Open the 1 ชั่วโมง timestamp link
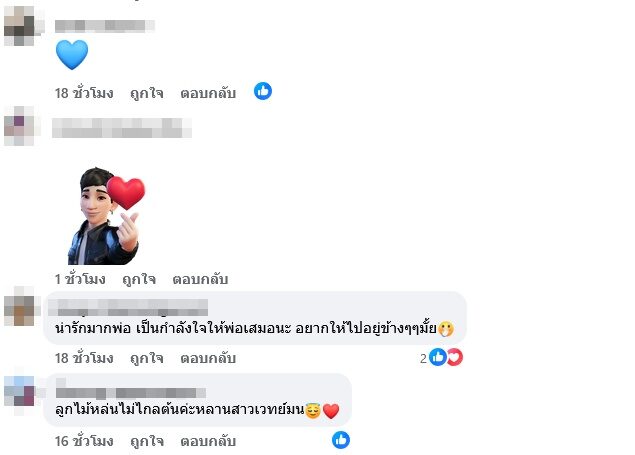The width and height of the screenshot is (635, 455). tap(80, 279)
